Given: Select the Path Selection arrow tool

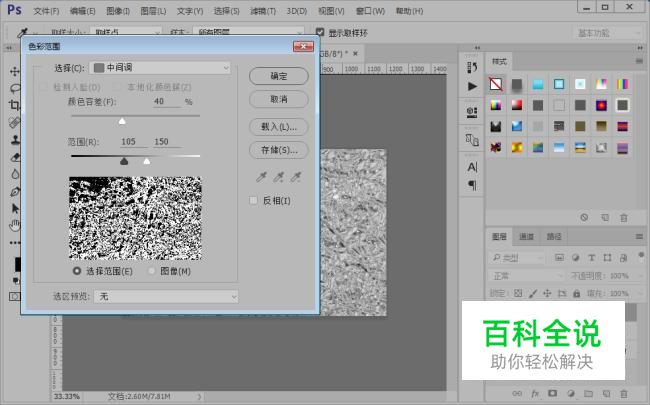Looking at the screenshot, I should [x=15, y=208].
